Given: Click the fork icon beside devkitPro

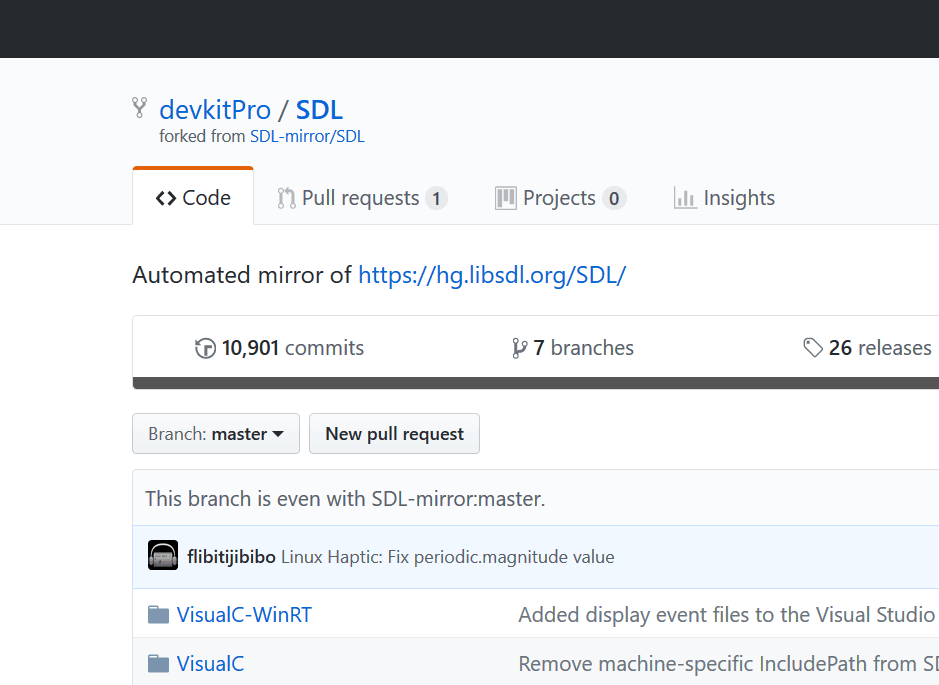Looking at the screenshot, I should pos(140,107).
